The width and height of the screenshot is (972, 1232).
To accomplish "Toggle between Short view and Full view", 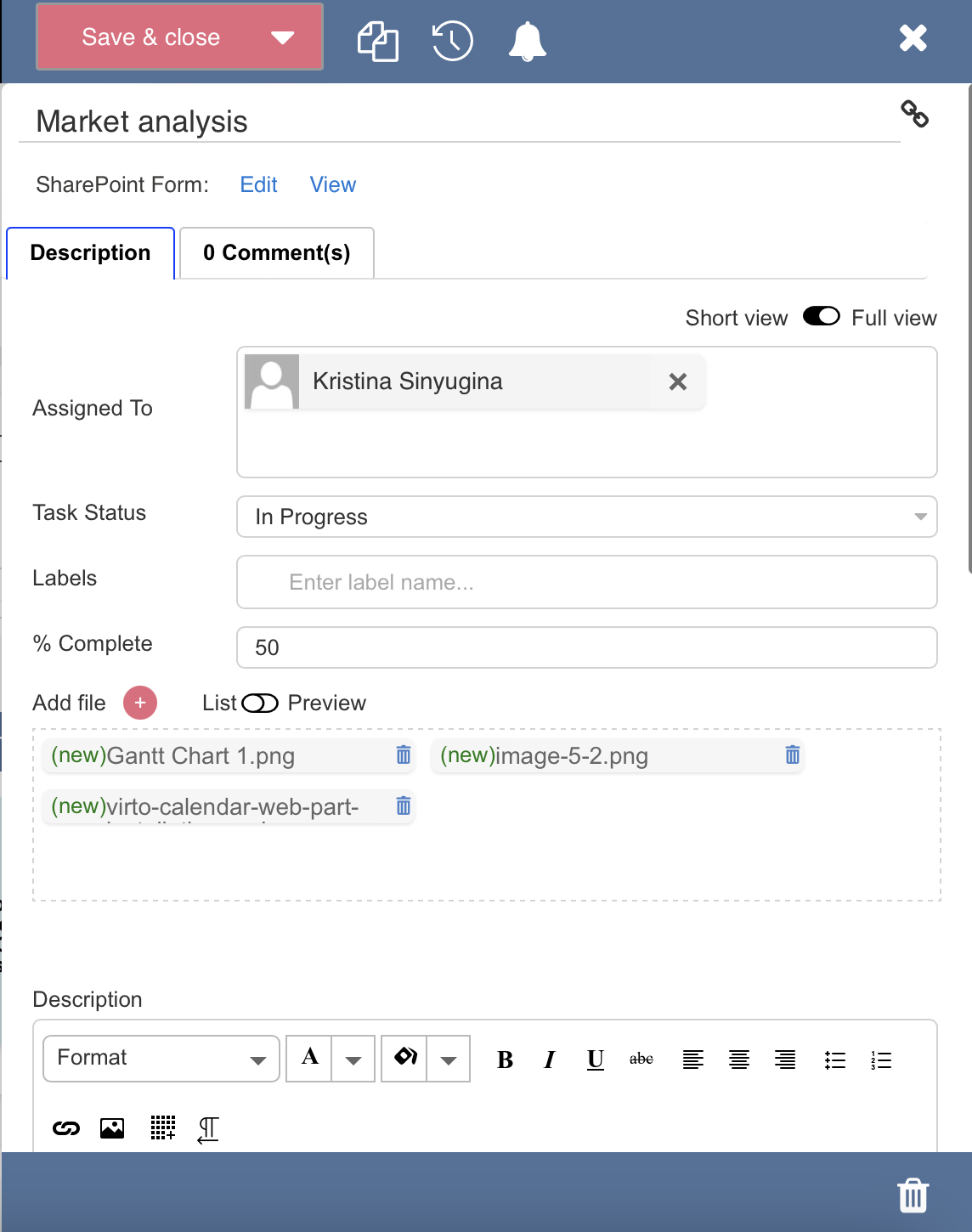I will (821, 317).
